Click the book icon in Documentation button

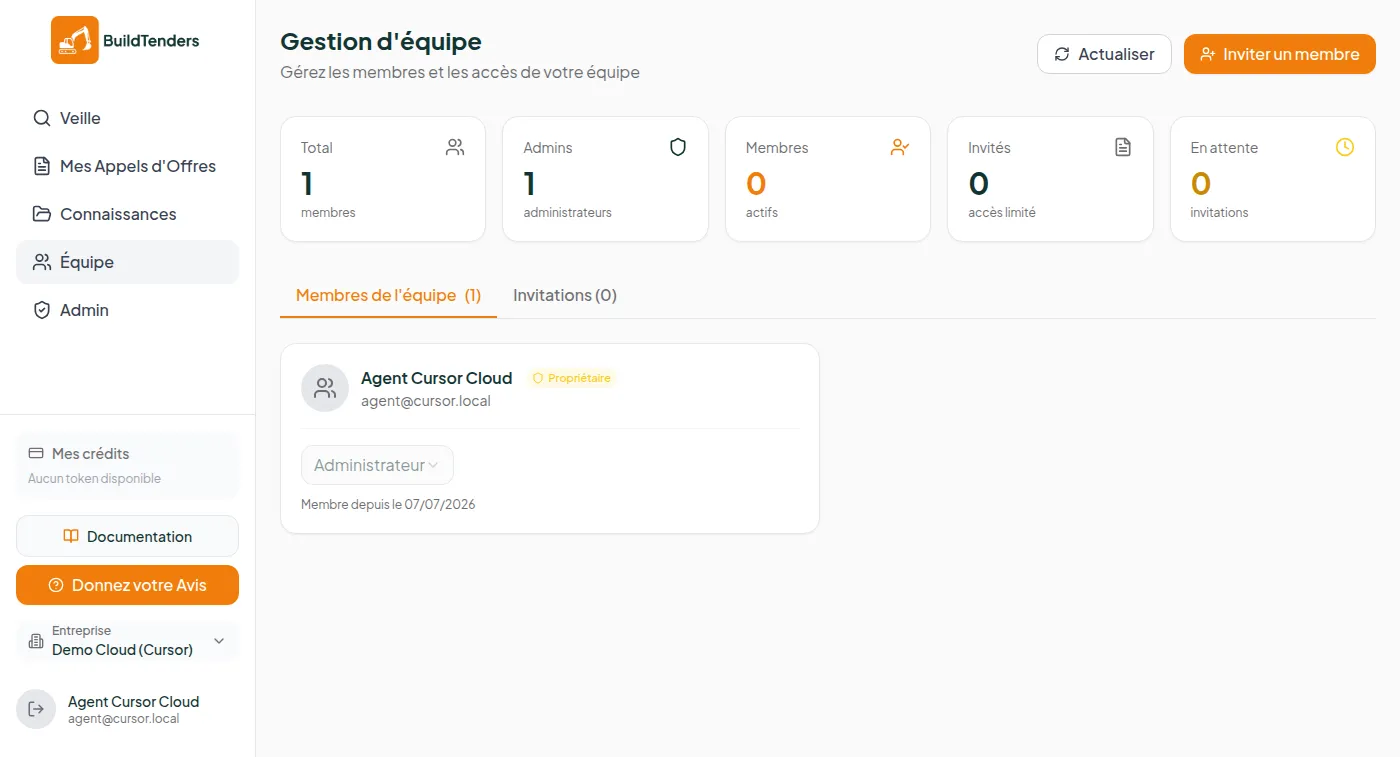[x=71, y=536]
